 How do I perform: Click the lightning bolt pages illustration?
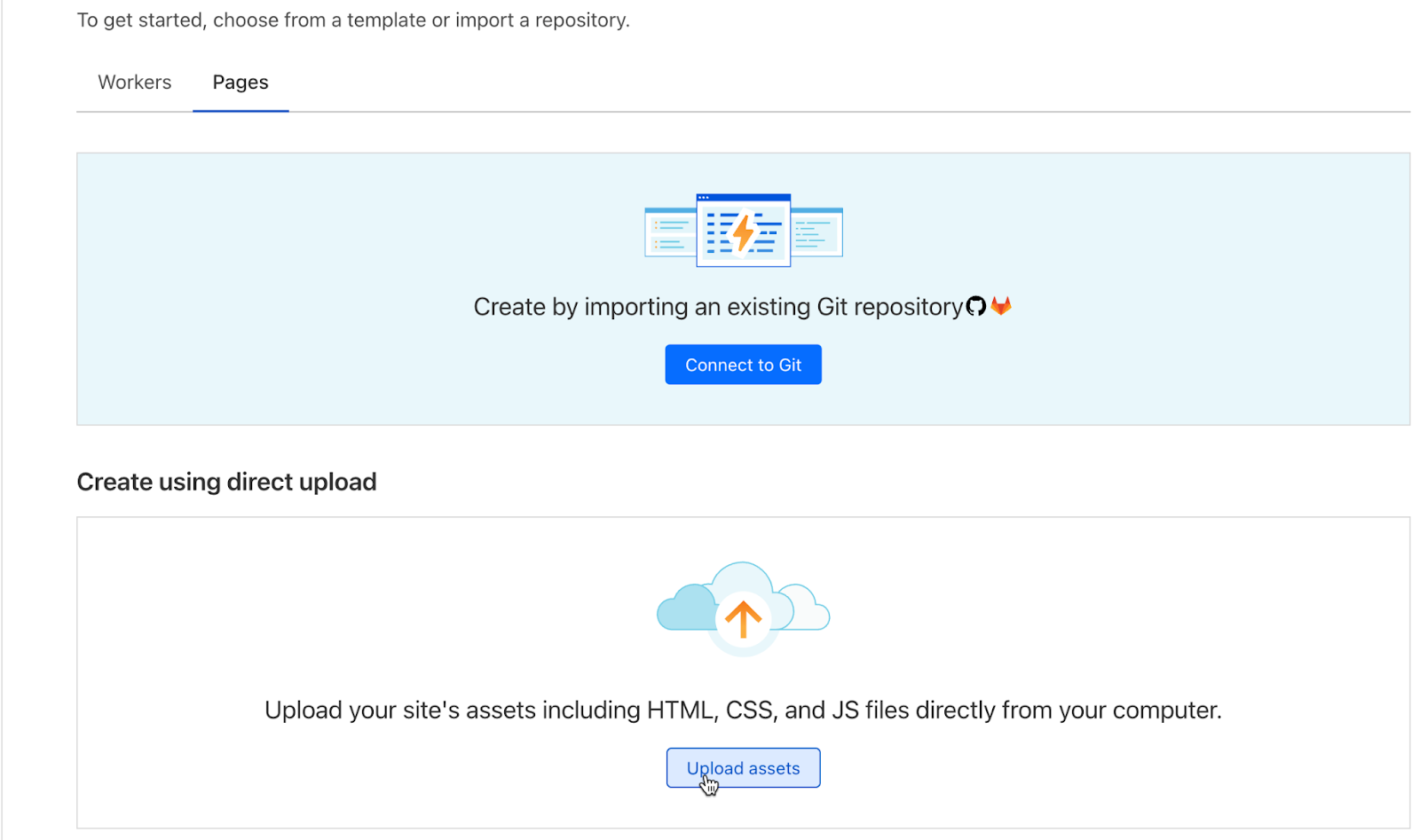click(744, 231)
